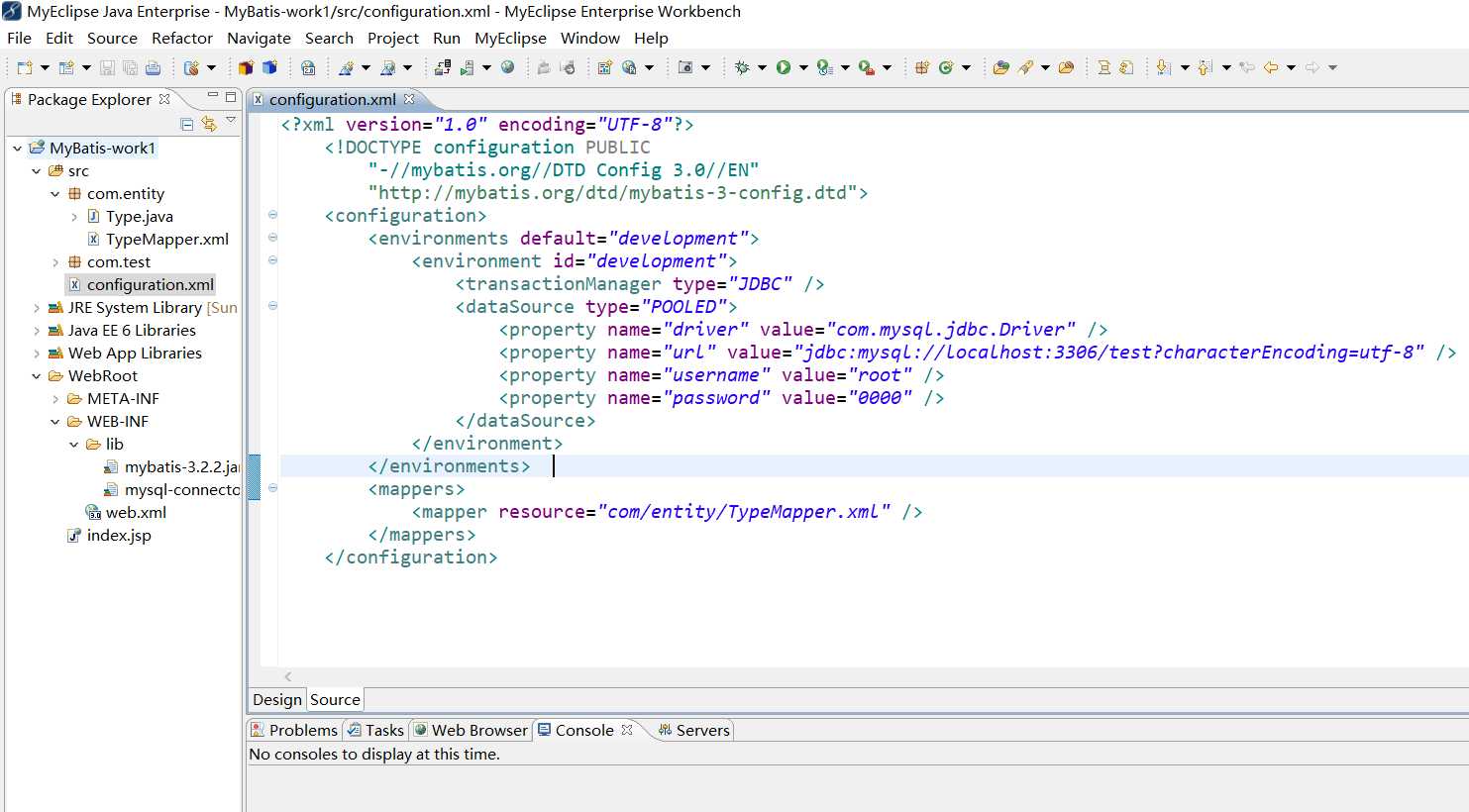This screenshot has height=812, width=1469.
Task: Click the Print toolbar icon
Action: pos(153,67)
